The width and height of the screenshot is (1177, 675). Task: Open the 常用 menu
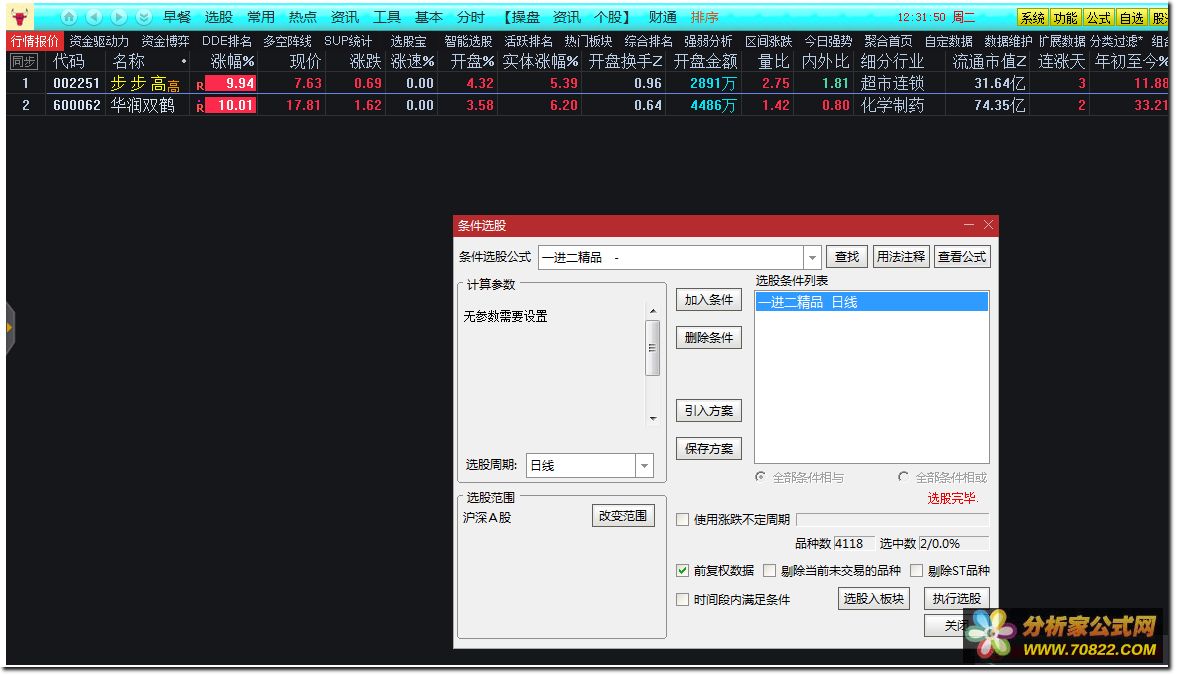pos(260,17)
